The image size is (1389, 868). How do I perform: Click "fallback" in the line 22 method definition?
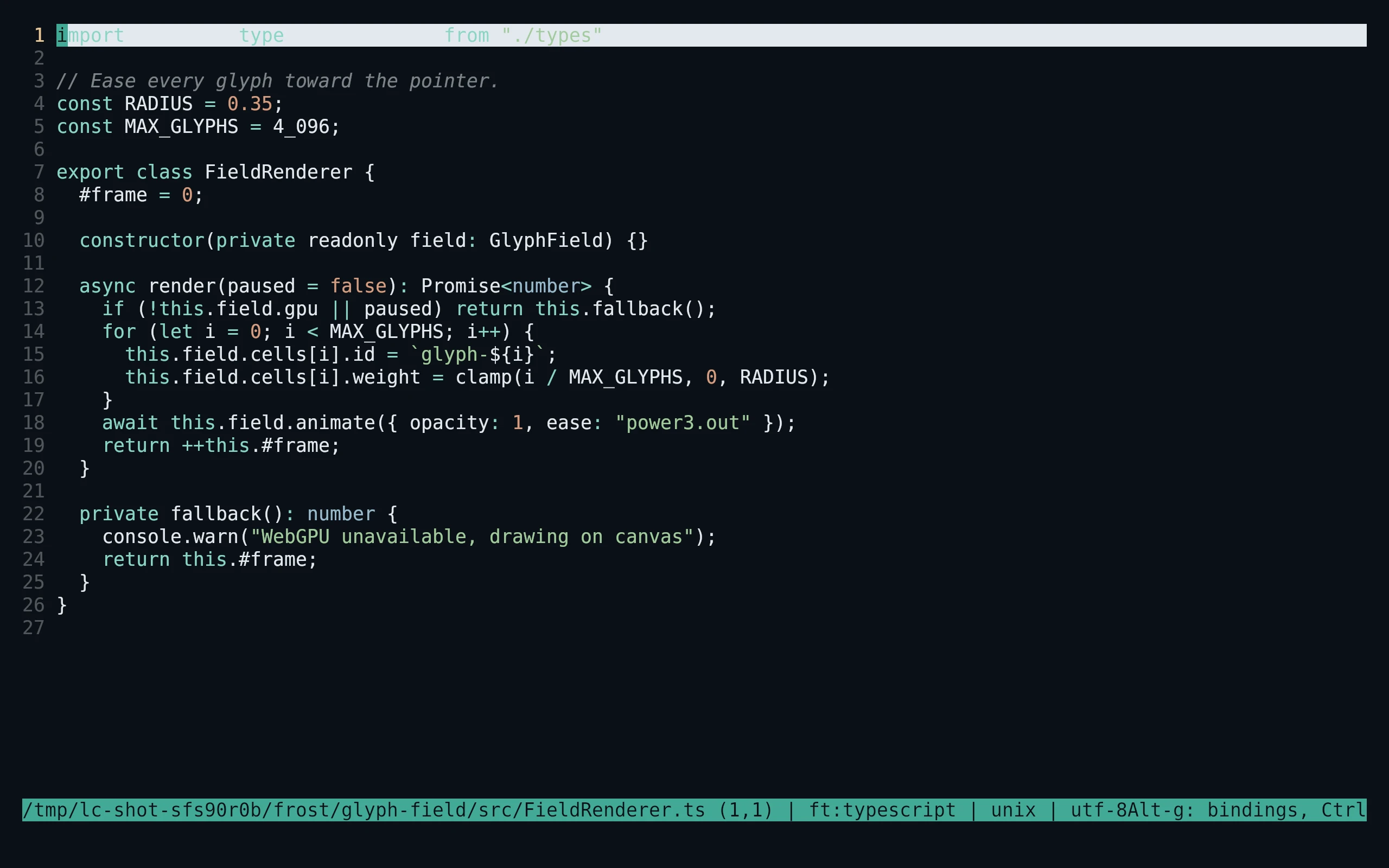point(216,514)
